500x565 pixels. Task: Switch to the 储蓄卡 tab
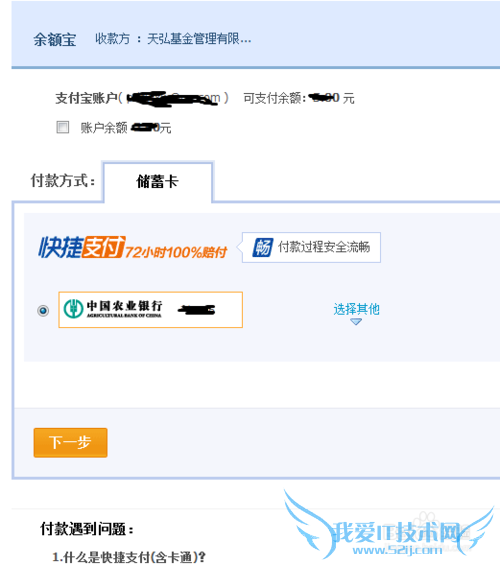coord(158,182)
